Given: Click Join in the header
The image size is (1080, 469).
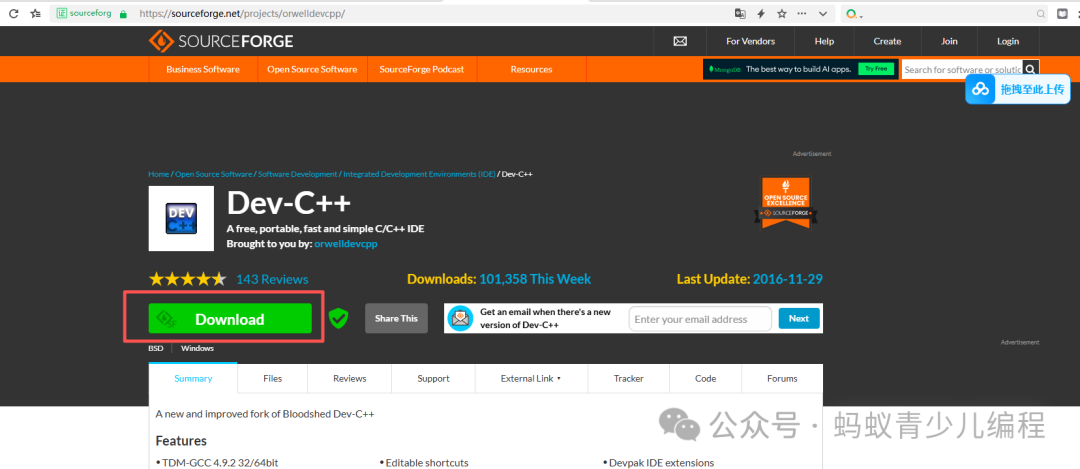Looking at the screenshot, I should point(949,41).
